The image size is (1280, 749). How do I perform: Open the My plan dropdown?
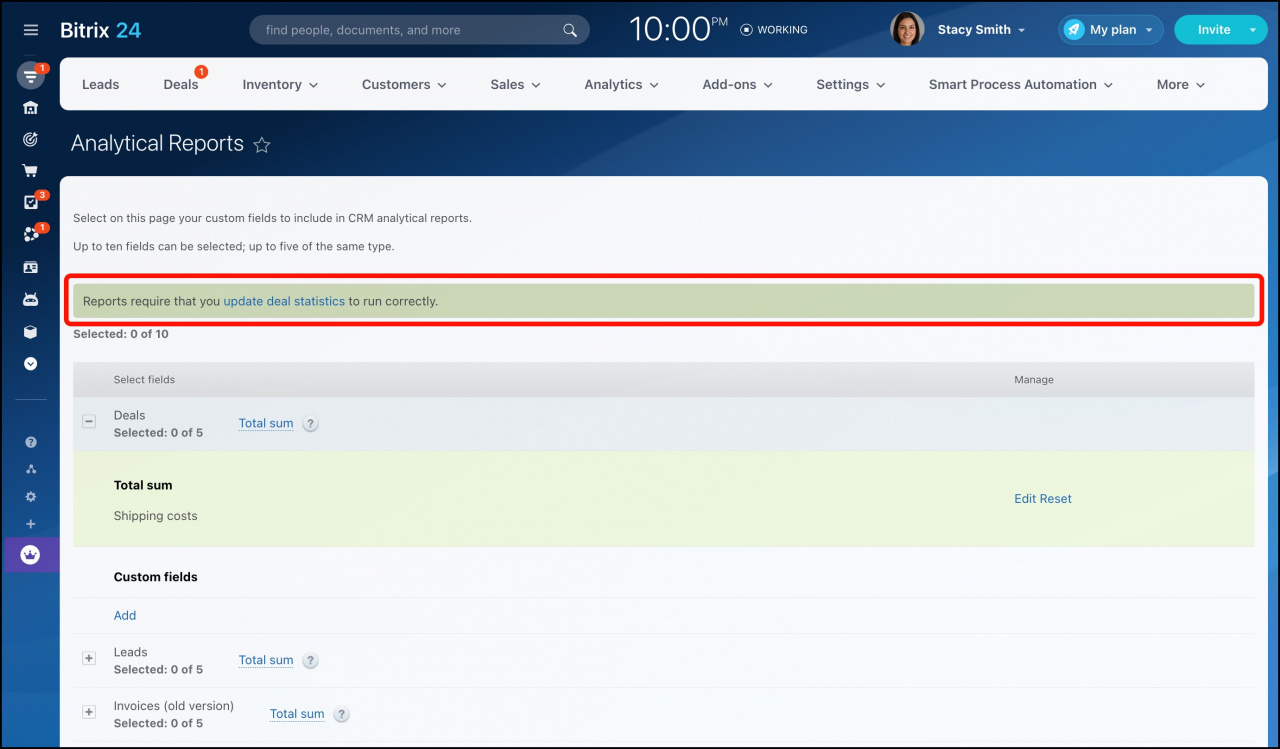1110,30
